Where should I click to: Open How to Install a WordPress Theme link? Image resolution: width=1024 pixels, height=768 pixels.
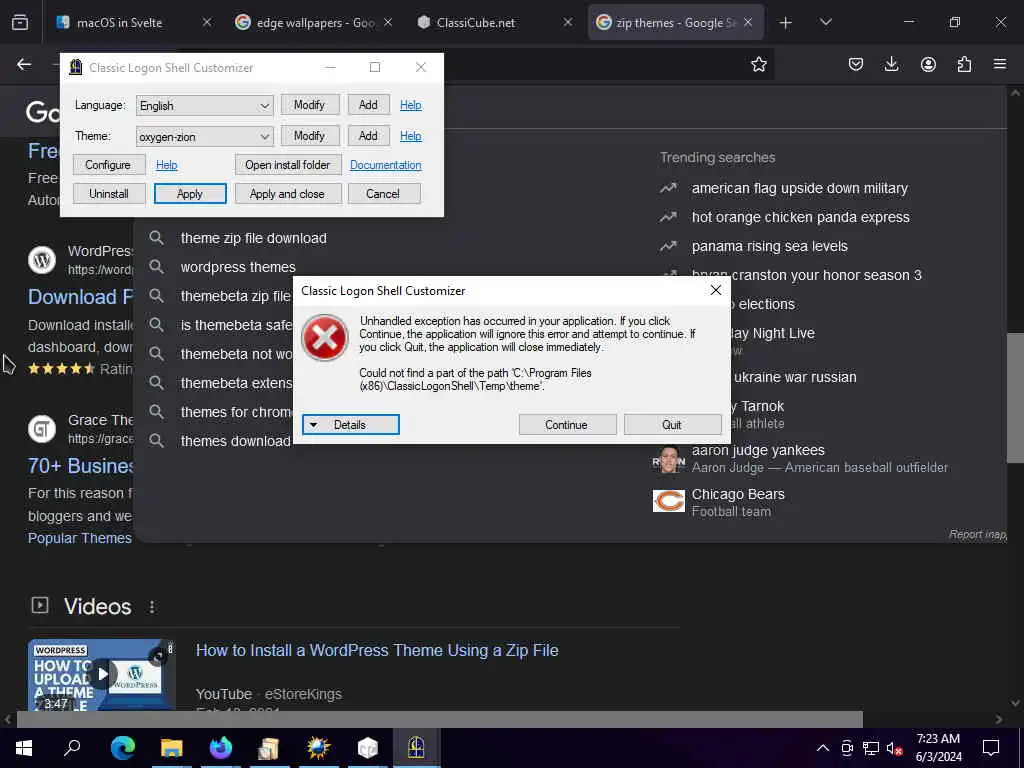[x=377, y=650]
